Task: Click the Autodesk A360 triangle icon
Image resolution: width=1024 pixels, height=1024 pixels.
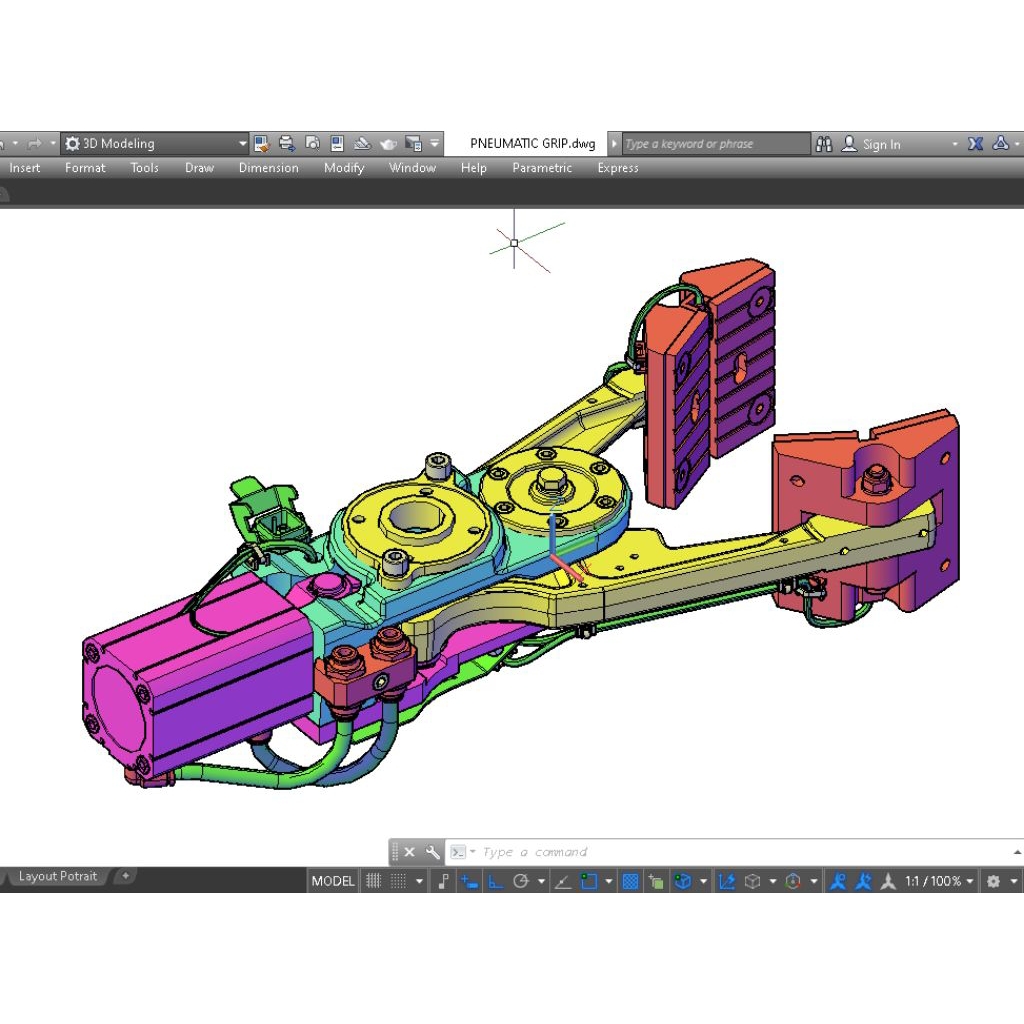Action: 1000,143
